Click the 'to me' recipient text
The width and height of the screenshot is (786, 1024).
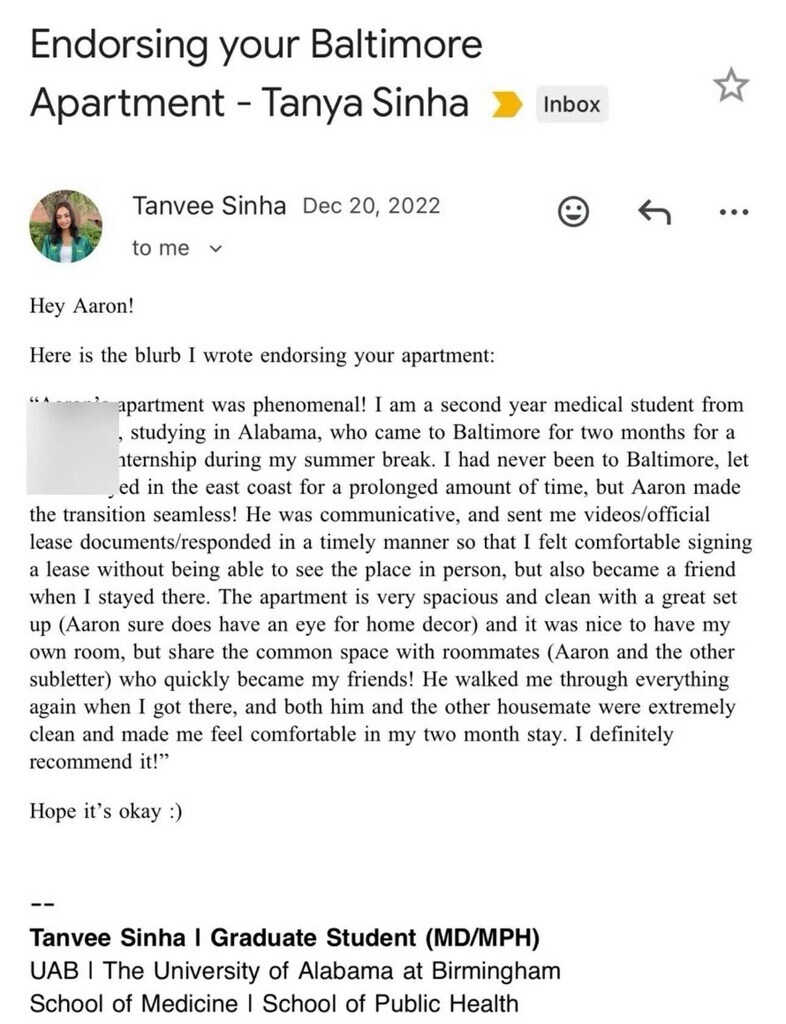click(x=160, y=248)
